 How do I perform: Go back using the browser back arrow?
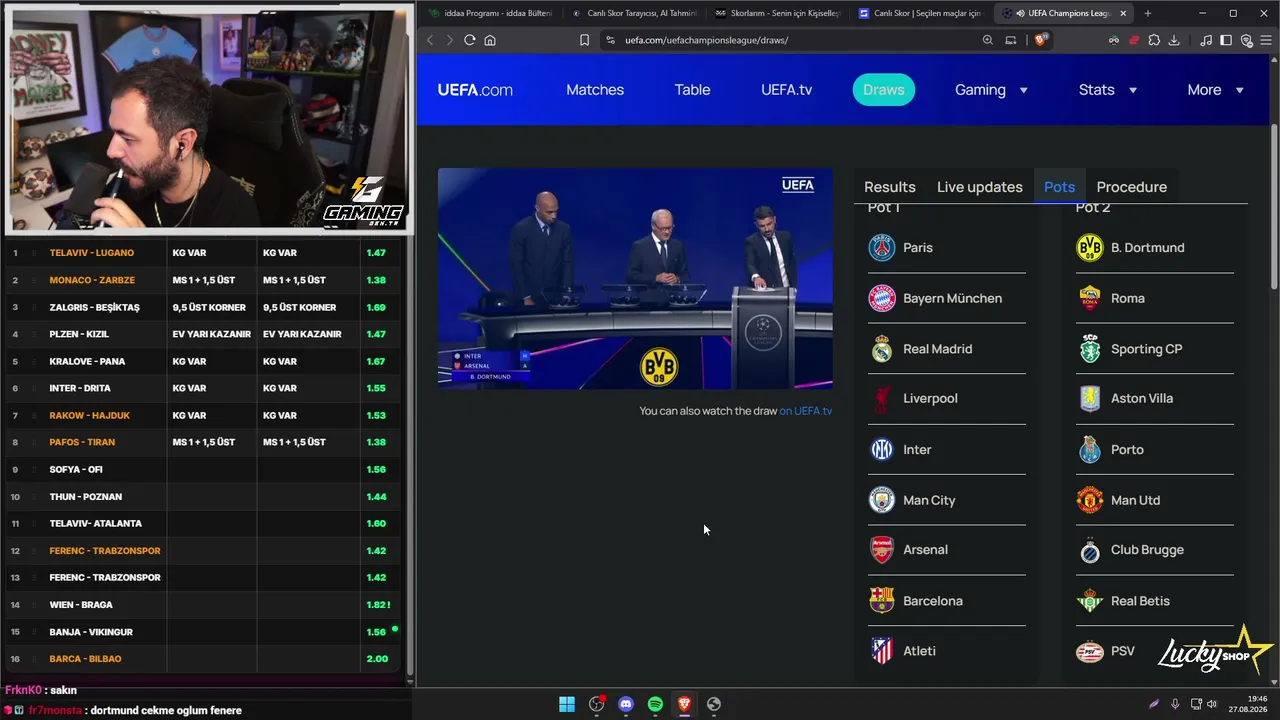tap(430, 40)
